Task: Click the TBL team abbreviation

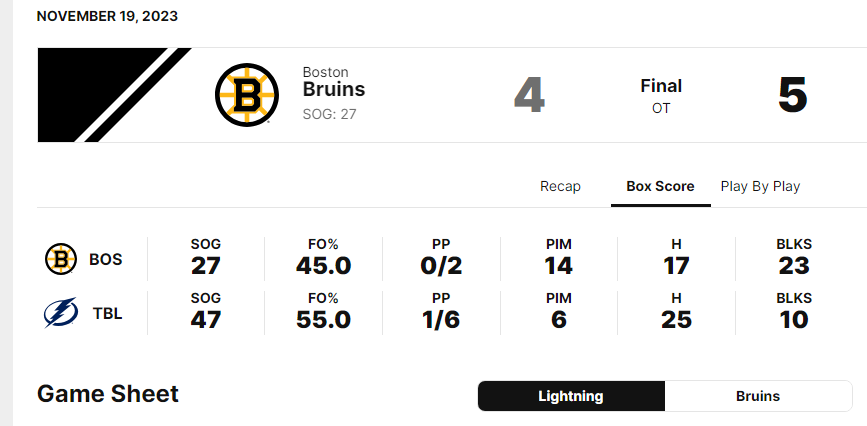Action: tap(106, 314)
